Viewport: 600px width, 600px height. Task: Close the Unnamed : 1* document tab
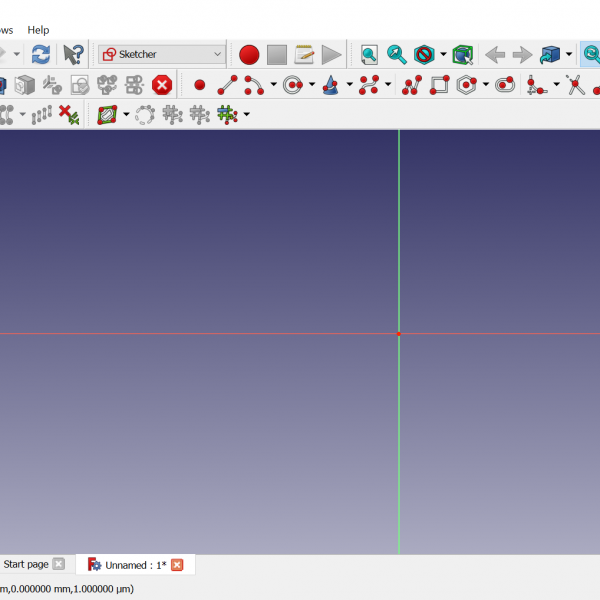click(x=177, y=565)
